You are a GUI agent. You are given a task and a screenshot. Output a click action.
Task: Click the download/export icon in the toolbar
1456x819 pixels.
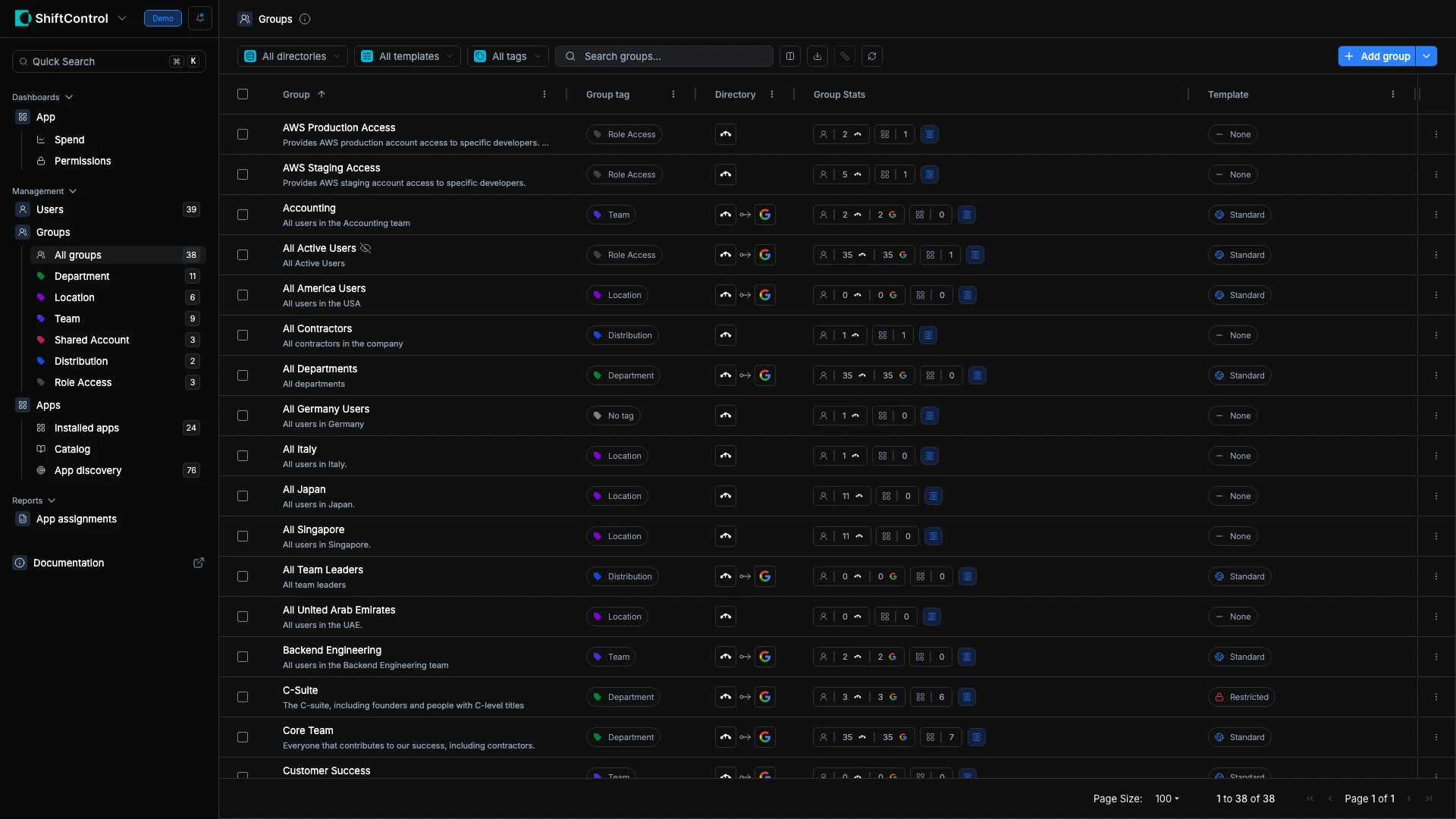click(x=817, y=56)
